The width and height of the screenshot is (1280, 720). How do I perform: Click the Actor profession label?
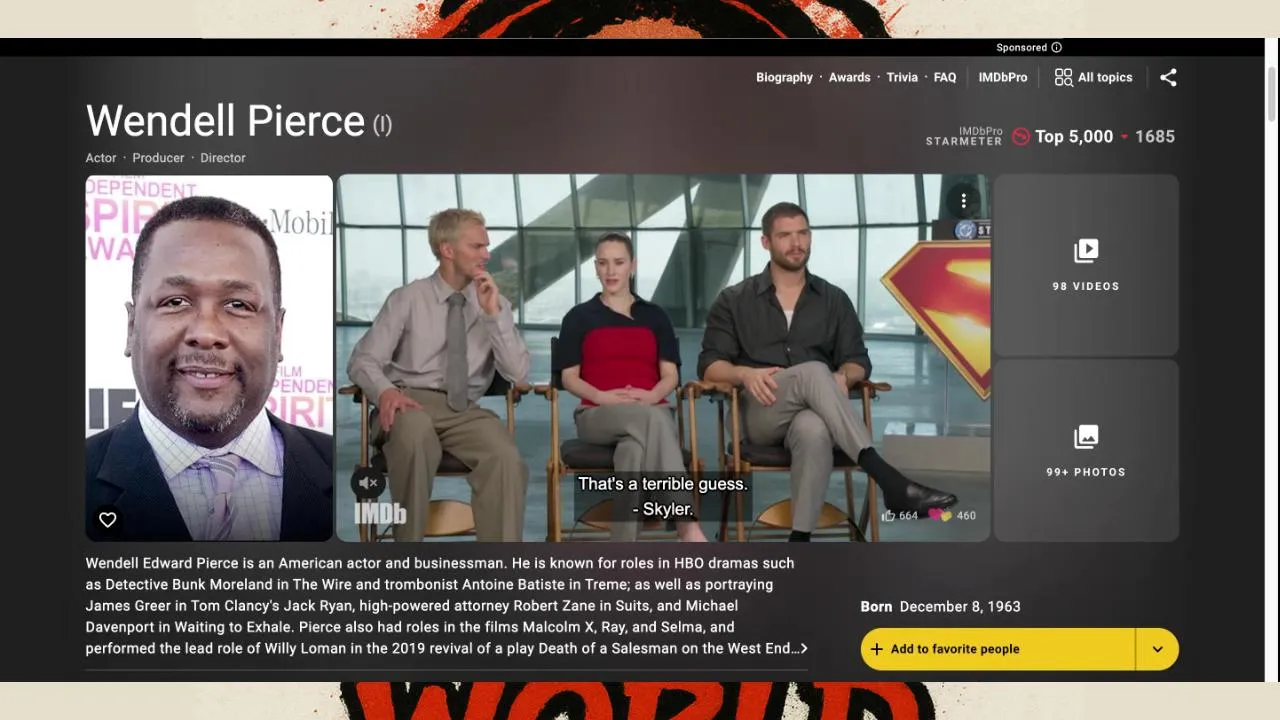coord(101,158)
